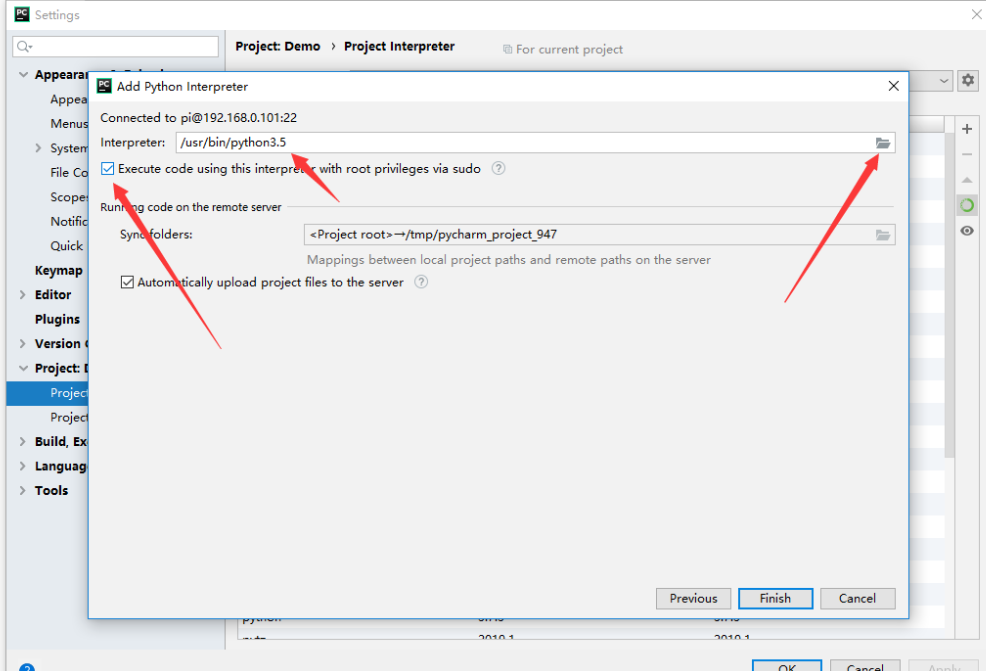
Task: Click Cancel in Add Python Interpreter dialog
Action: 857,599
